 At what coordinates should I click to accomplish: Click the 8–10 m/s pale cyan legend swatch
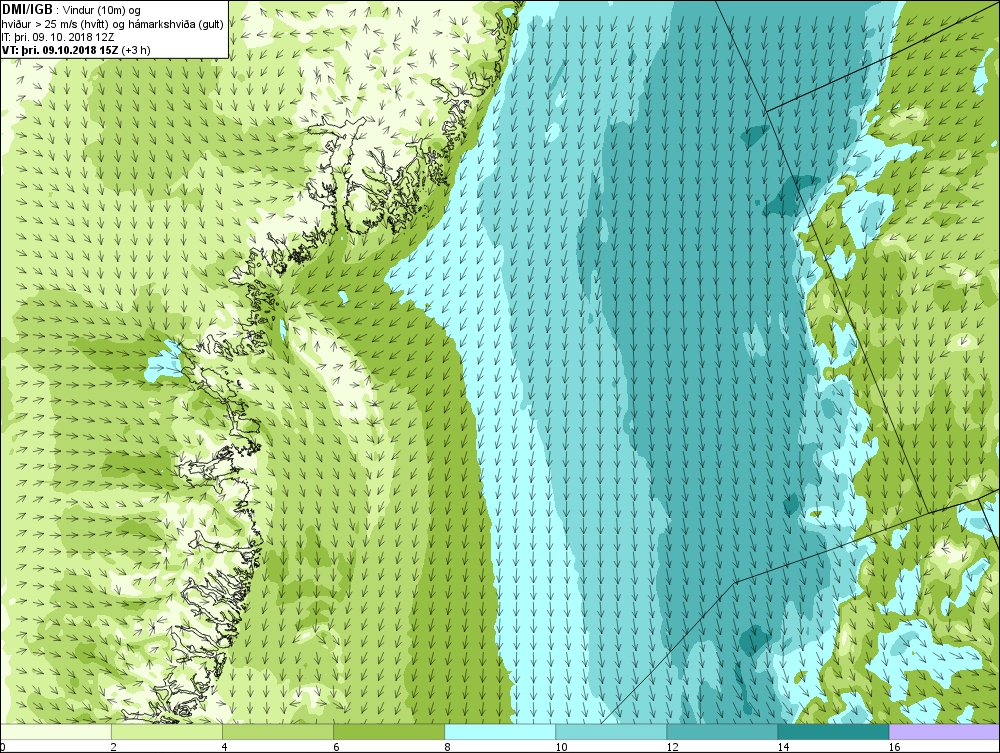500,731
